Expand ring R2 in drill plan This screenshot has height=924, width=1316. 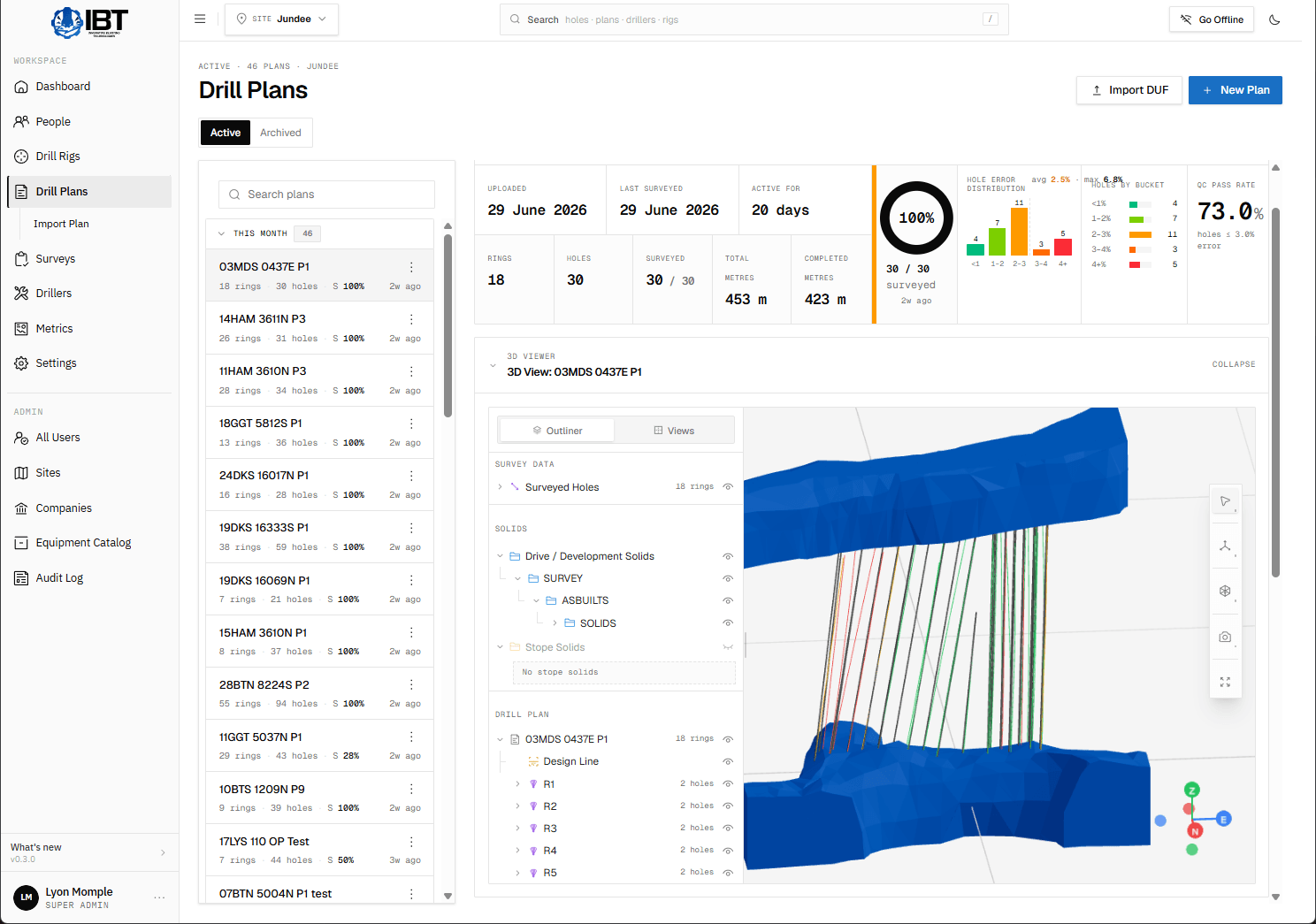(517, 806)
